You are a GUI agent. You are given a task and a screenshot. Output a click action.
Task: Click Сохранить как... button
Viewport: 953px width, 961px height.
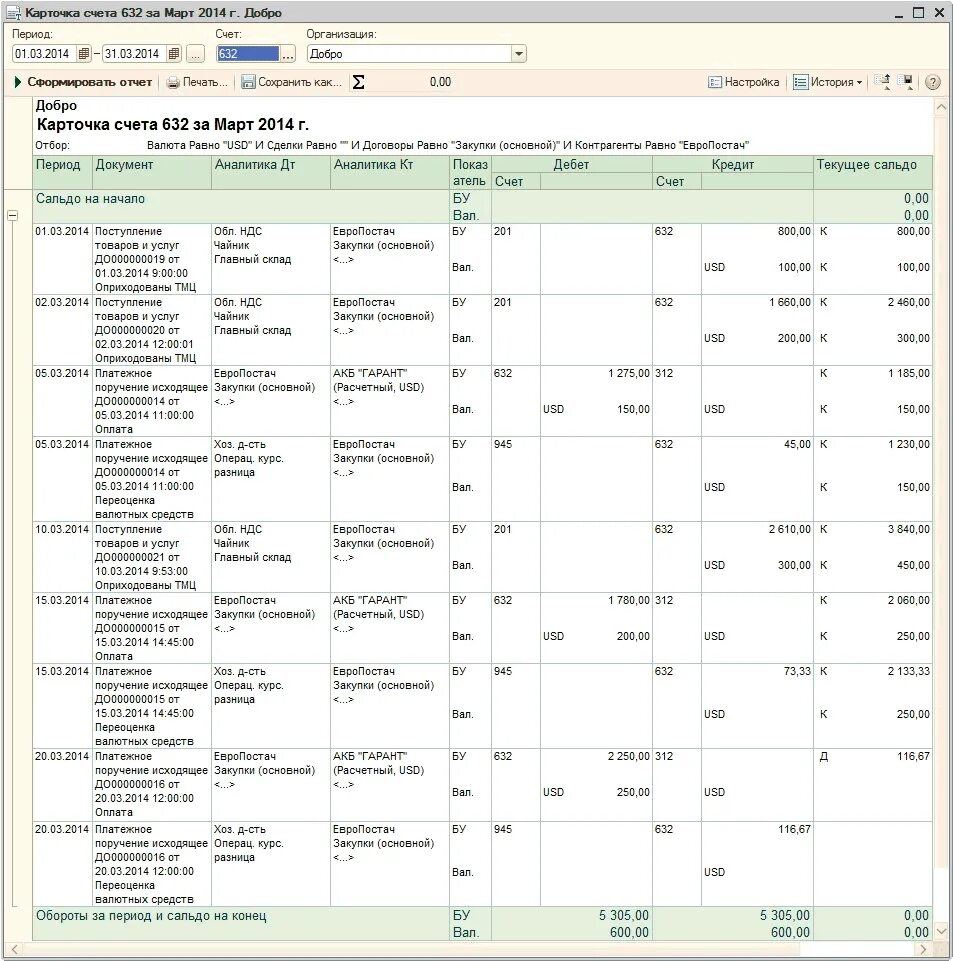pyautogui.click(x=291, y=82)
